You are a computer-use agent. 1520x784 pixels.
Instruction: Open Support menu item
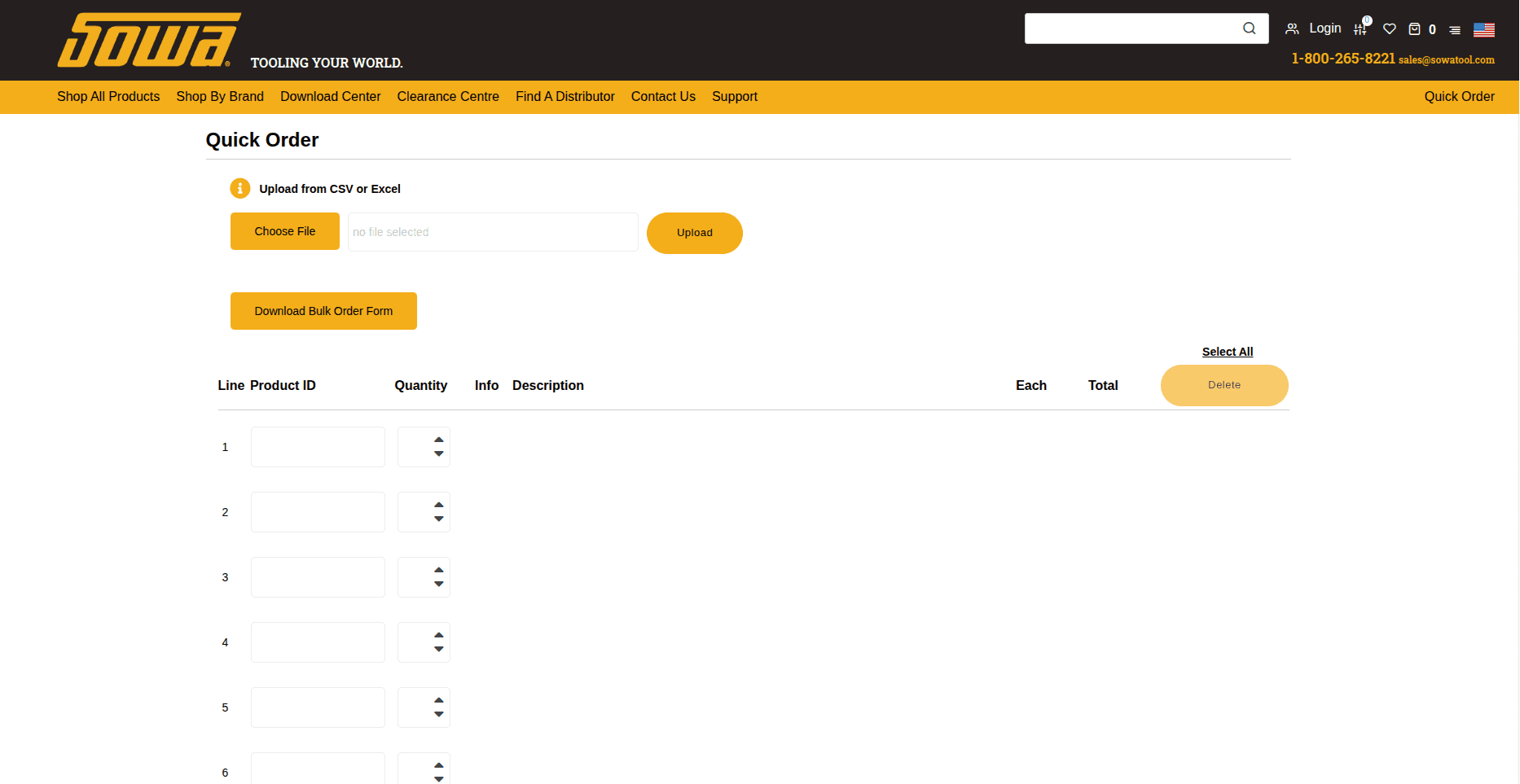click(735, 96)
